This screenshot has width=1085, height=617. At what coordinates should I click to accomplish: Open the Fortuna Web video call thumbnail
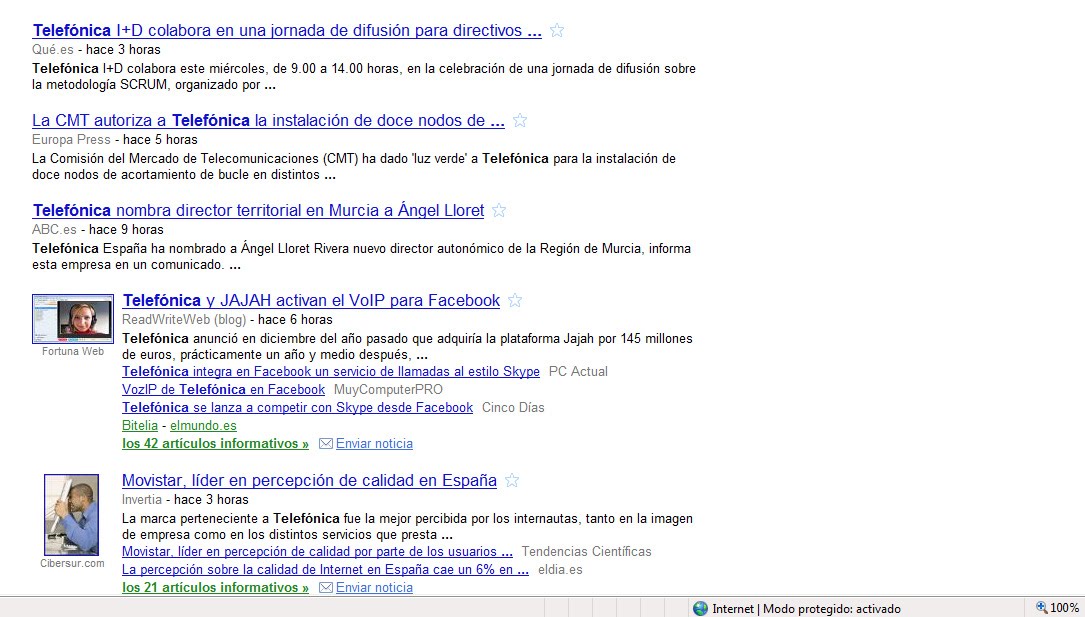73,319
